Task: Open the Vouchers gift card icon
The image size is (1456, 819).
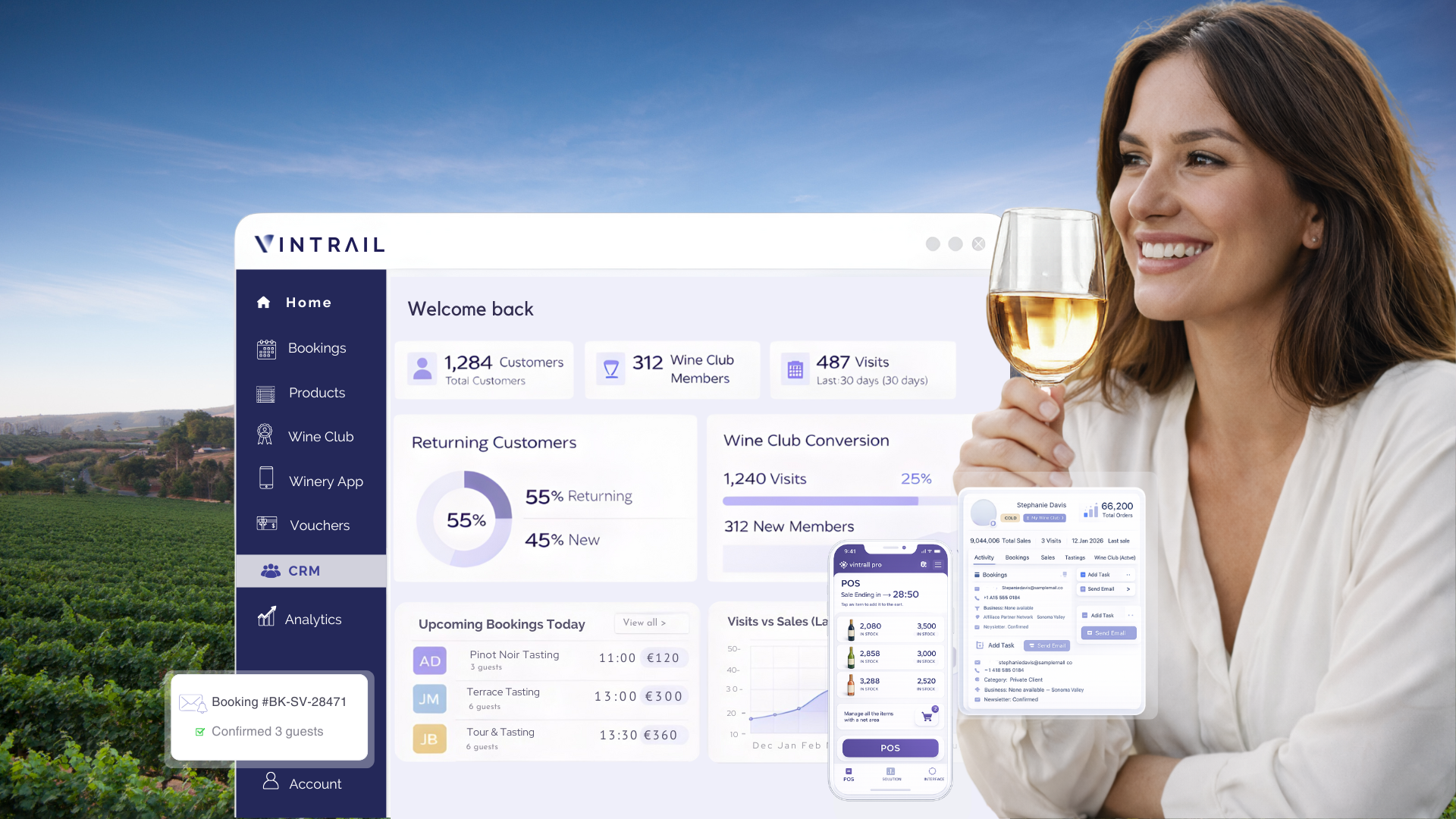Action: click(x=267, y=523)
